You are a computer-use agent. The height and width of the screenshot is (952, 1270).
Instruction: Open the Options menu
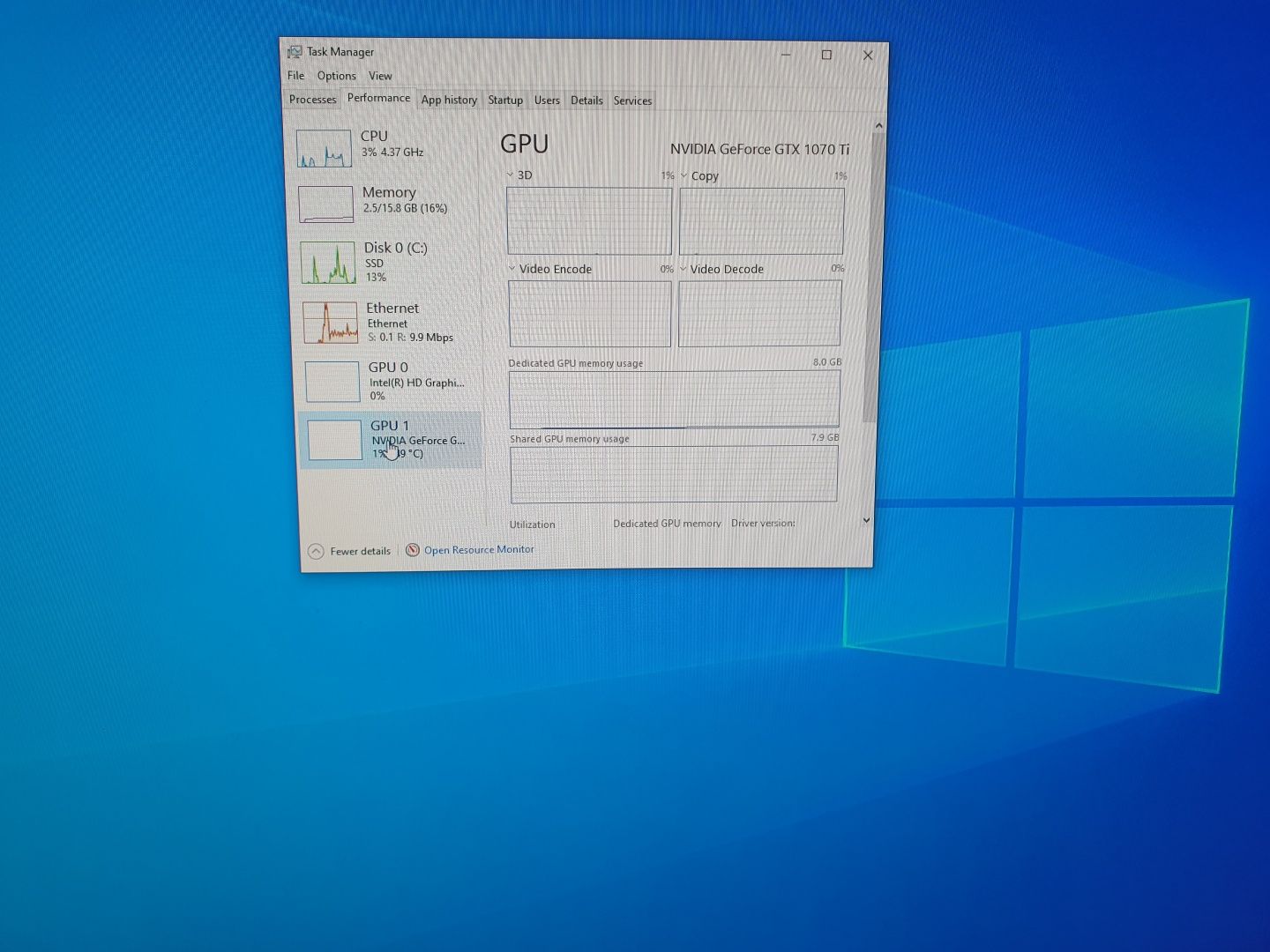click(337, 76)
